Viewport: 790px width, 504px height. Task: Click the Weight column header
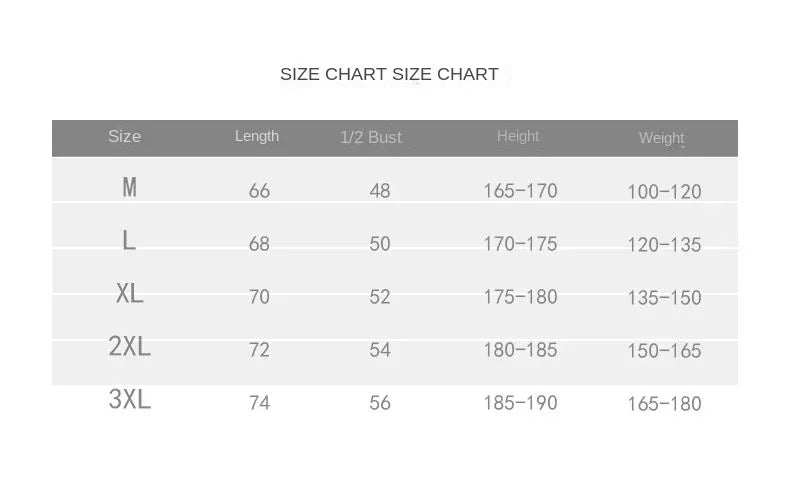[x=662, y=138]
